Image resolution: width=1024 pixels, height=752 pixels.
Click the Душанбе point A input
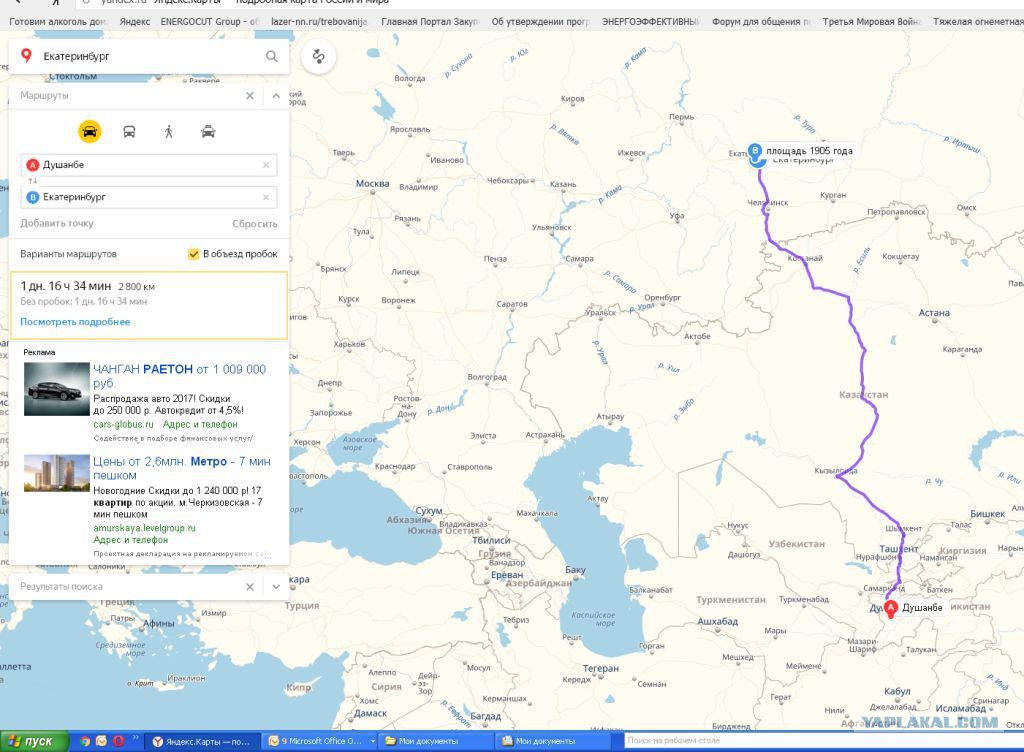pyautogui.click(x=149, y=165)
